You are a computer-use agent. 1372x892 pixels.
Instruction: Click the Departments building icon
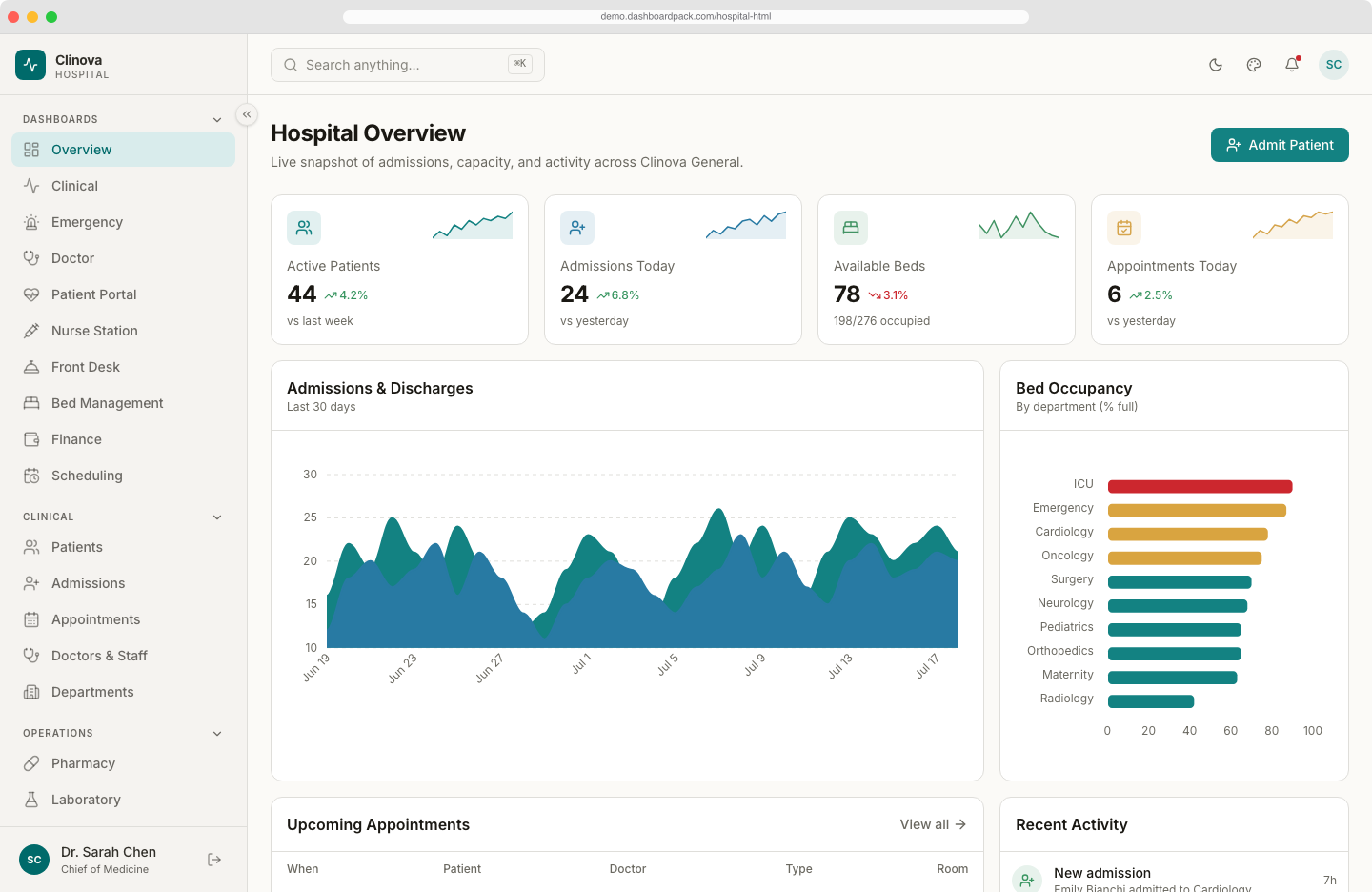[31, 692]
